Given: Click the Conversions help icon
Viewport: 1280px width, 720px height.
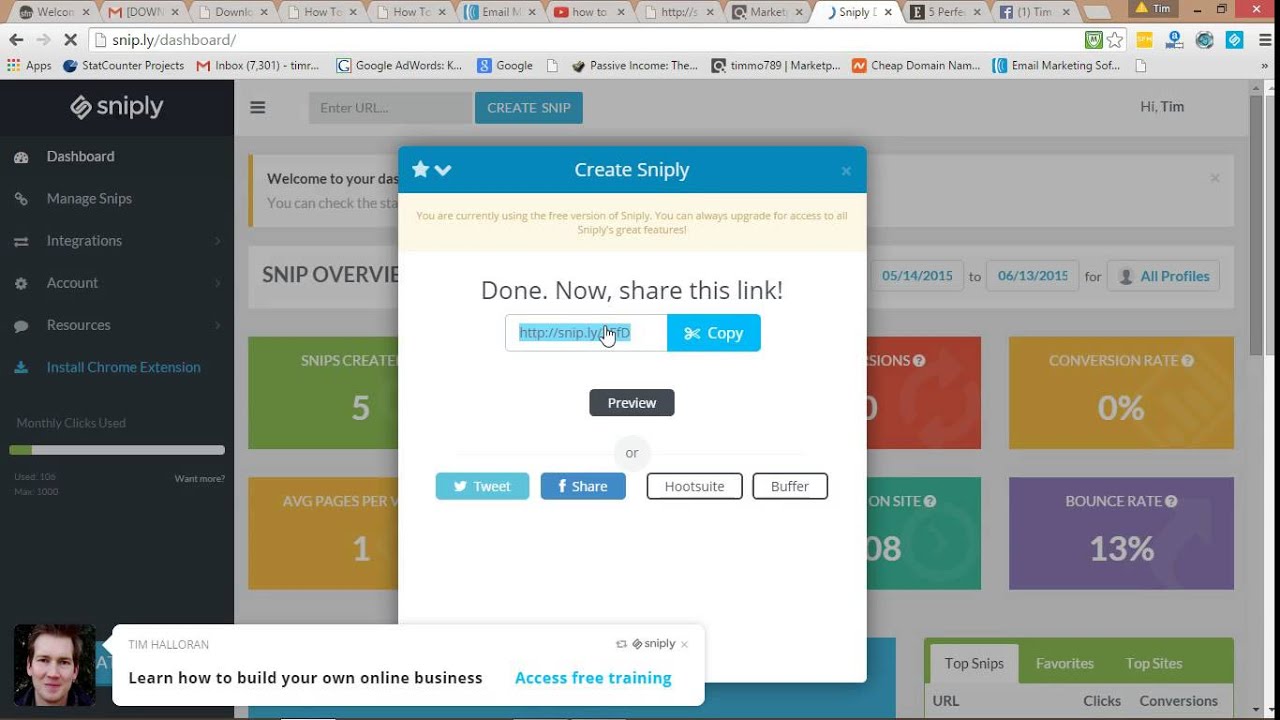Looking at the screenshot, I should pos(919,361).
